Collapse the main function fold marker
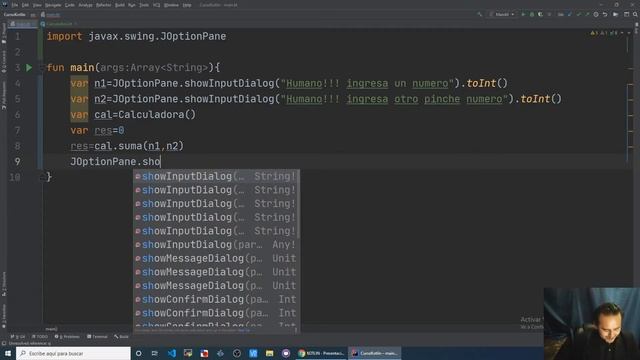640x360 pixels. 41,68
